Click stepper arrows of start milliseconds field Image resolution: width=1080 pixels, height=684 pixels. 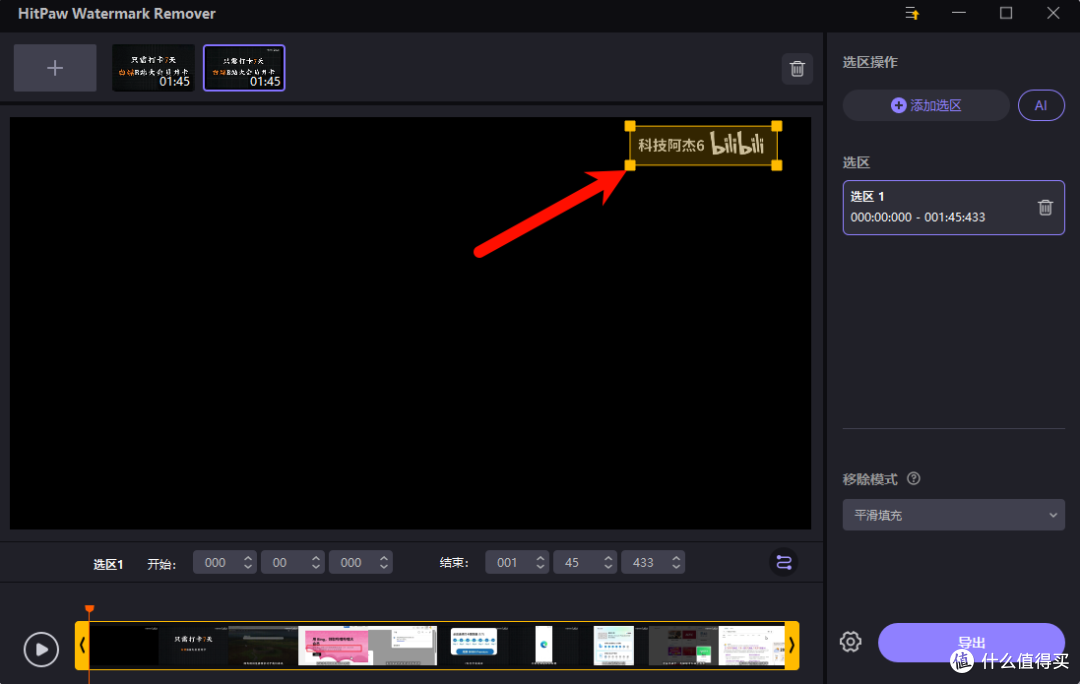tap(384, 563)
